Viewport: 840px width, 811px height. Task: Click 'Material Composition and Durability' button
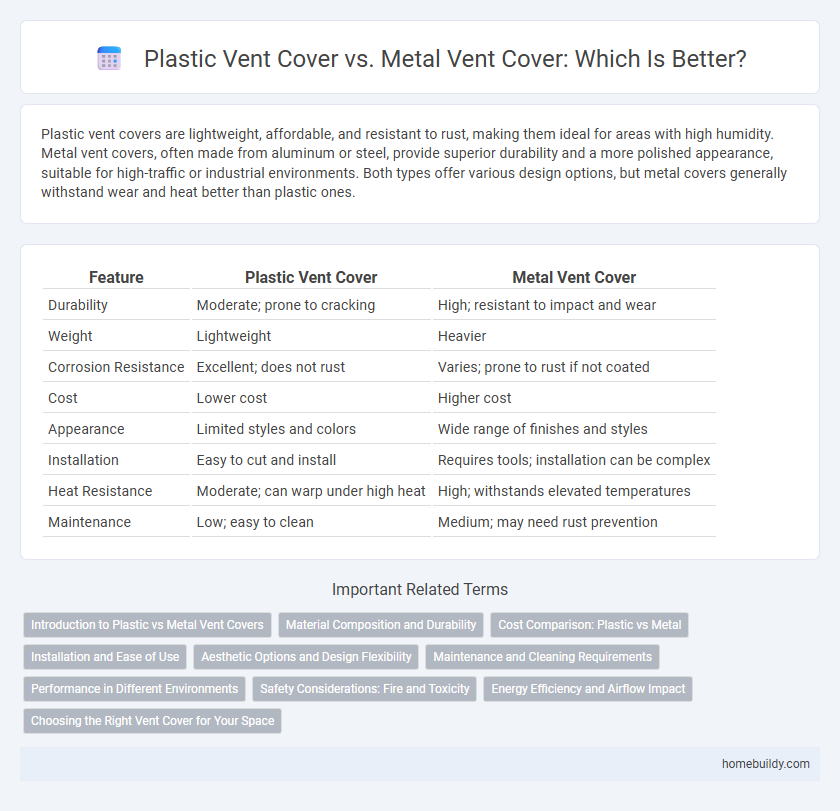tap(381, 625)
